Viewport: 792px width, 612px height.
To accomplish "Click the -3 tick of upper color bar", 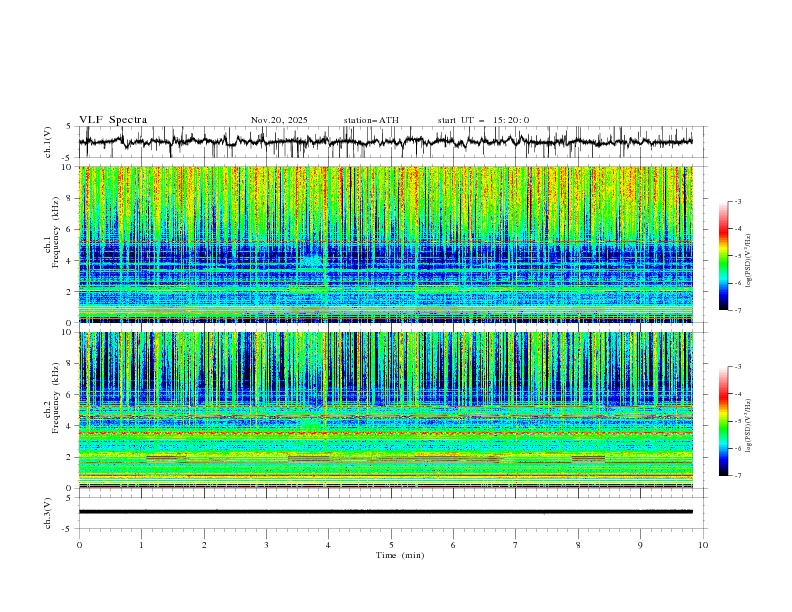I will [x=737, y=201].
